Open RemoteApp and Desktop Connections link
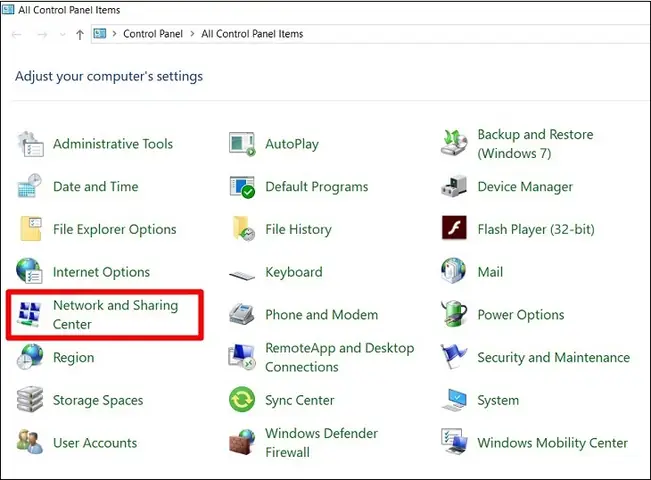Screen dimensions: 651x480 click(340, 357)
